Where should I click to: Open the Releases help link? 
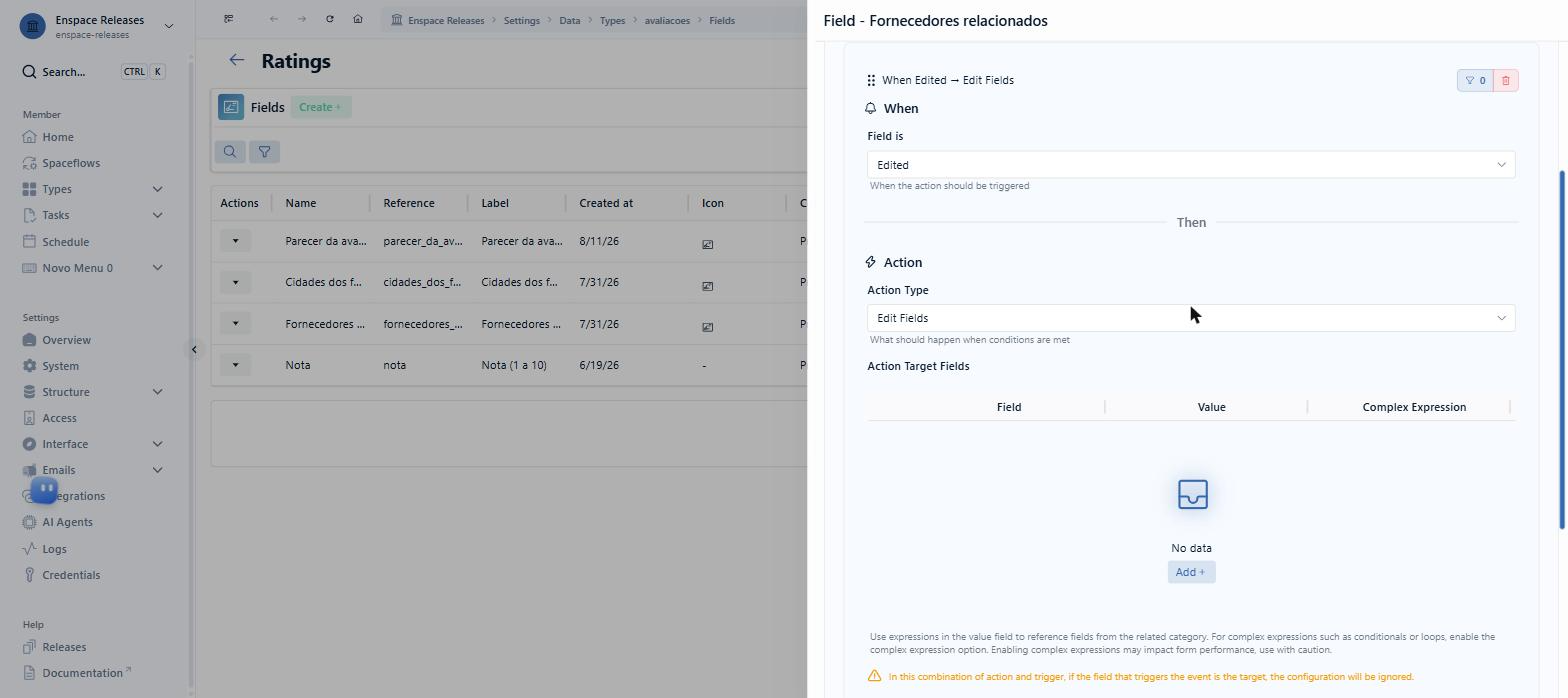64,647
